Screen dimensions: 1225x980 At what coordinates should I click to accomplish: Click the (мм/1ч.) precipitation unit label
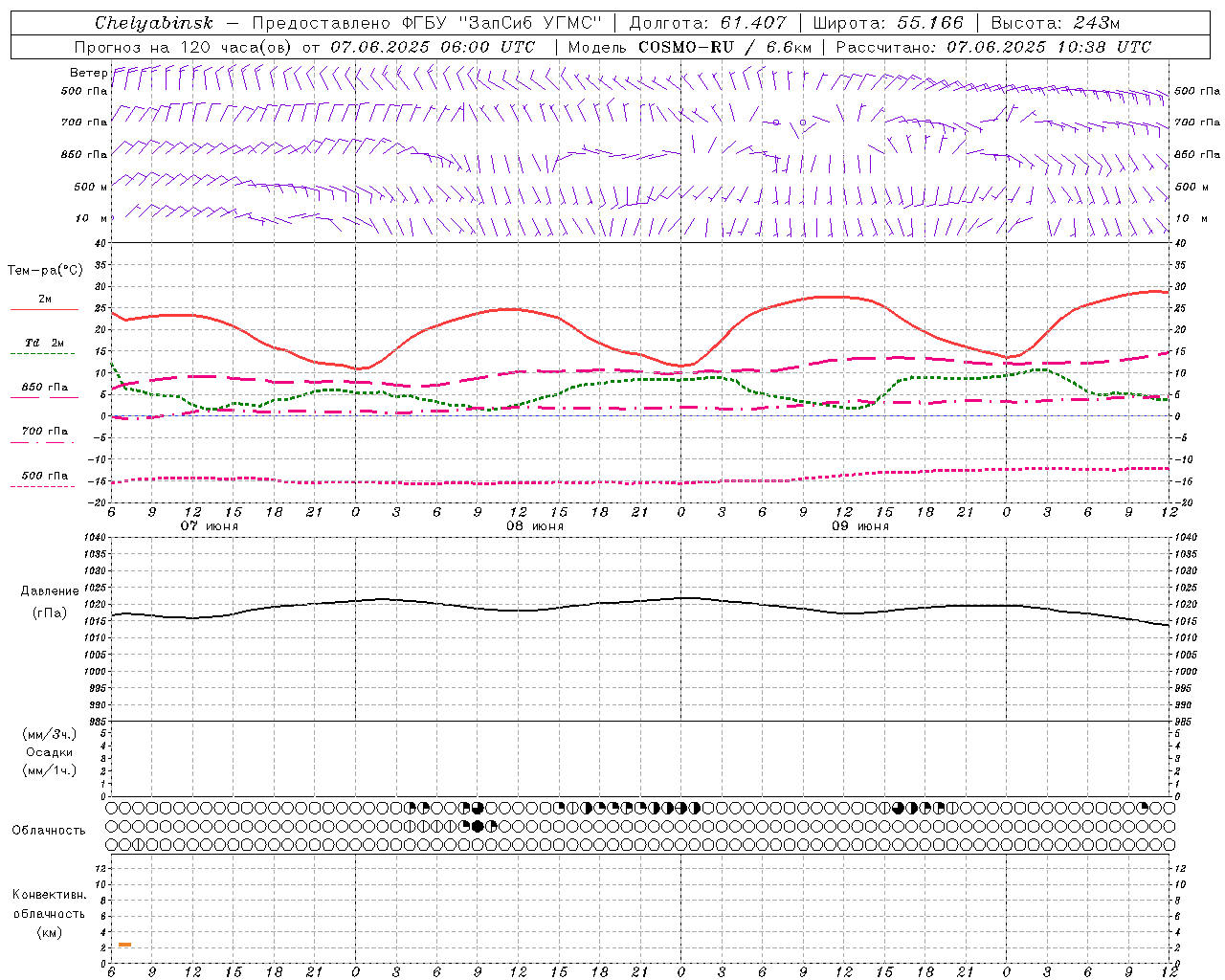point(50,770)
